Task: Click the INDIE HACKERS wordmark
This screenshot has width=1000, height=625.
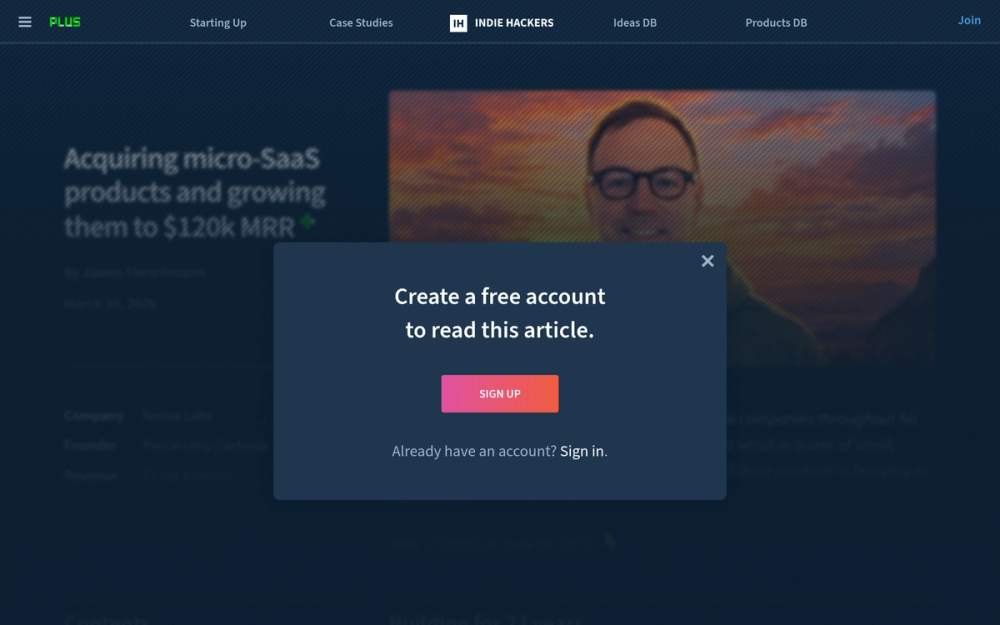Action: click(514, 23)
